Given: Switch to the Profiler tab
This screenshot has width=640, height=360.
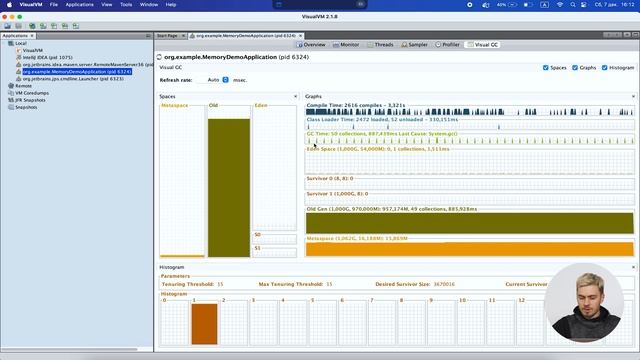Looking at the screenshot, I should [447, 45].
